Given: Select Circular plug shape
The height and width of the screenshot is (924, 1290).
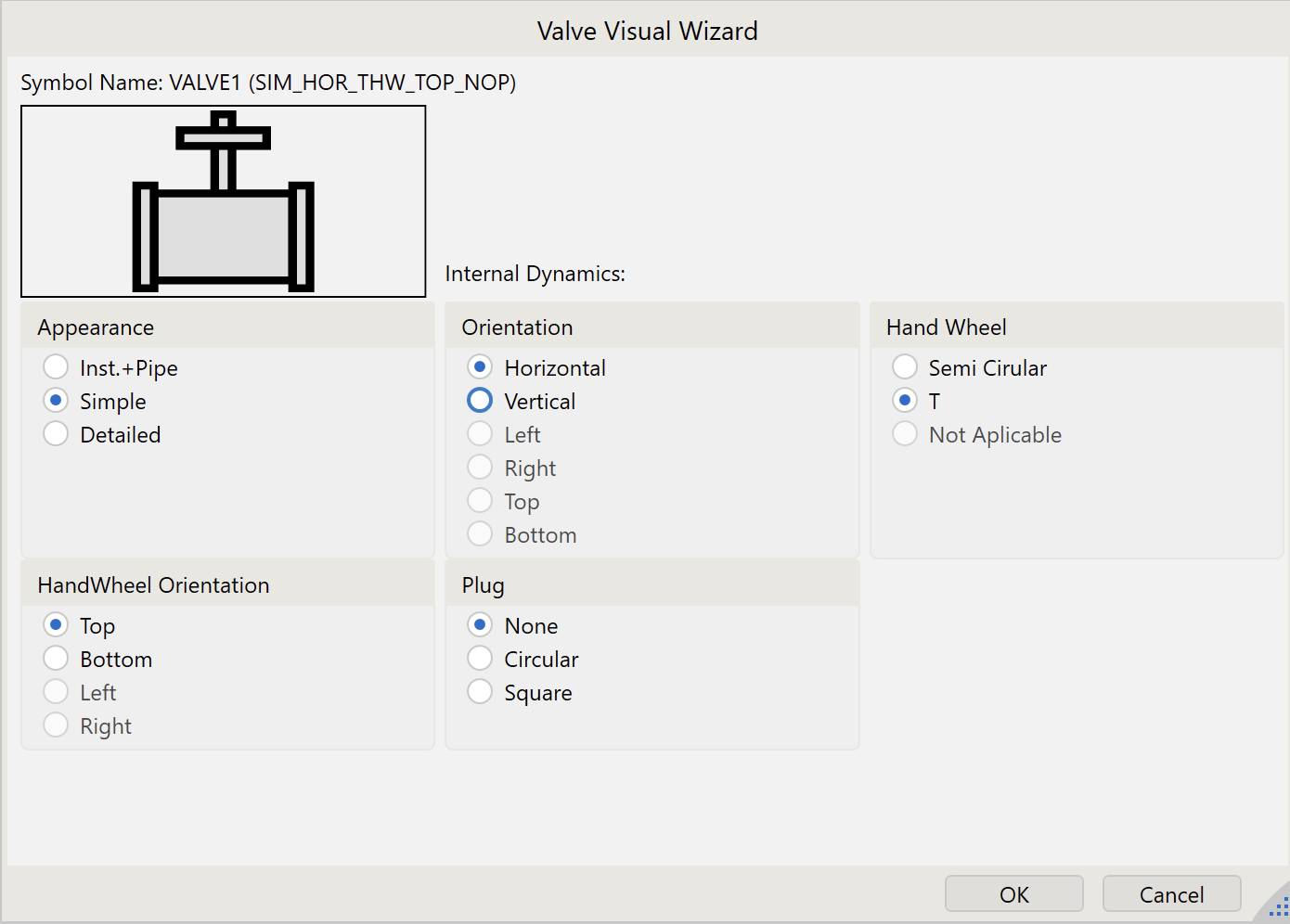Looking at the screenshot, I should [x=481, y=659].
